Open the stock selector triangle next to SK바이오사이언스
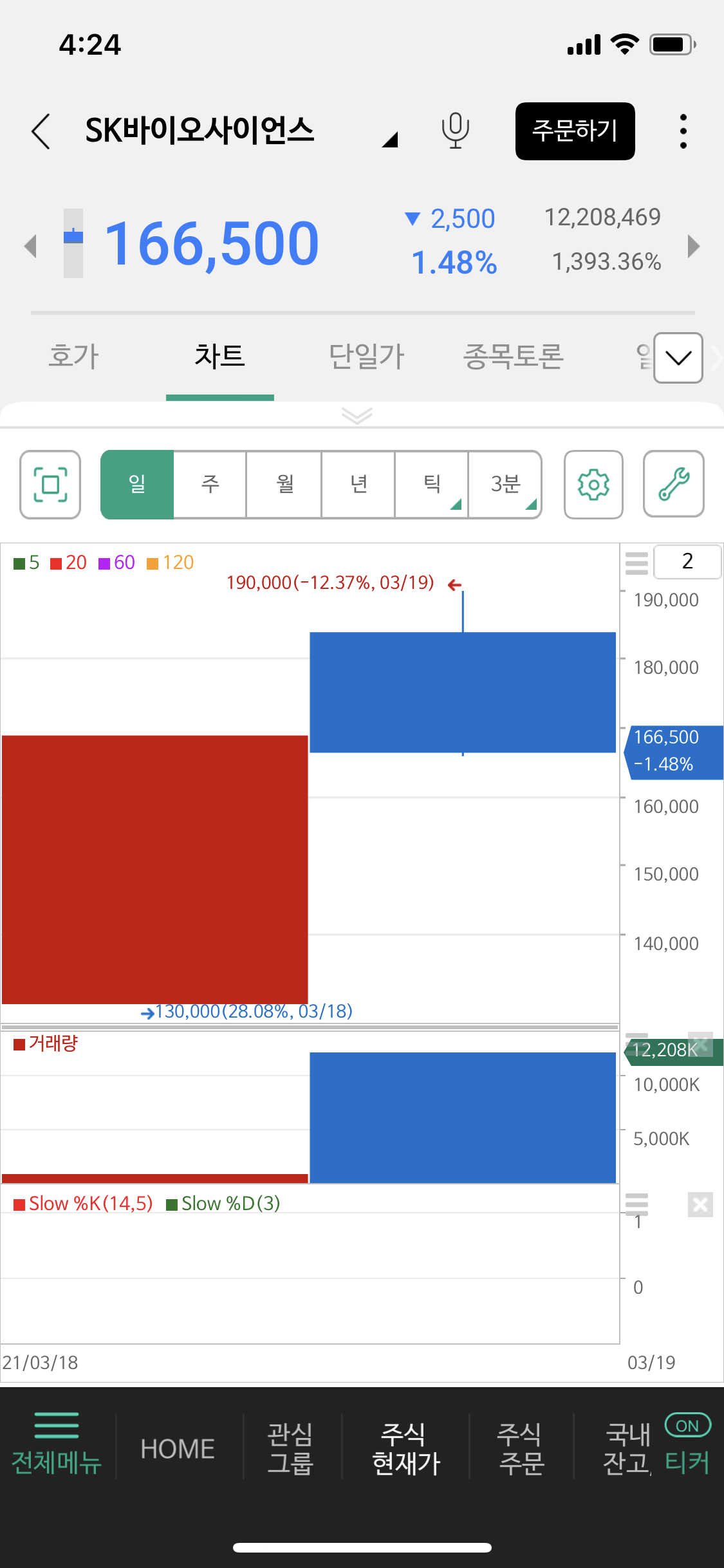The width and height of the screenshot is (724, 1568). (x=390, y=139)
